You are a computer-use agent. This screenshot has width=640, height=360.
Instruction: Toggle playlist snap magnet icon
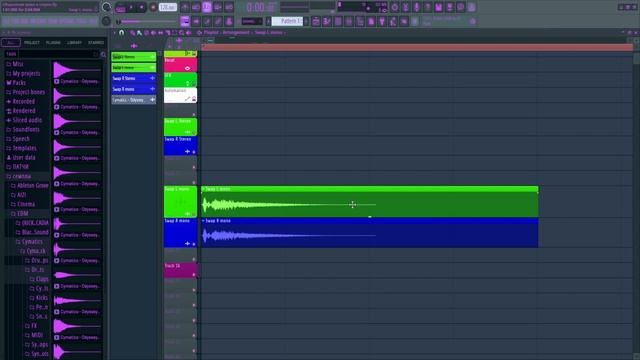(121, 33)
